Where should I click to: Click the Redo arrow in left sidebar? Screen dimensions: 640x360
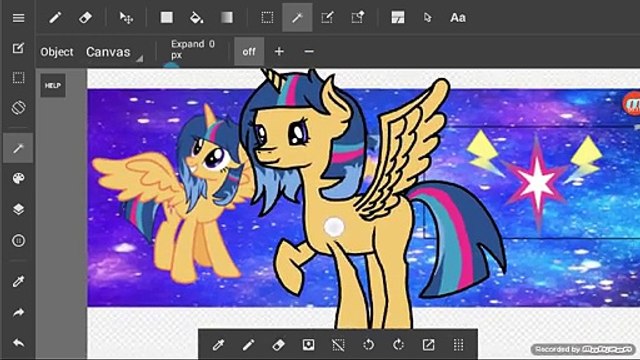click(x=18, y=313)
